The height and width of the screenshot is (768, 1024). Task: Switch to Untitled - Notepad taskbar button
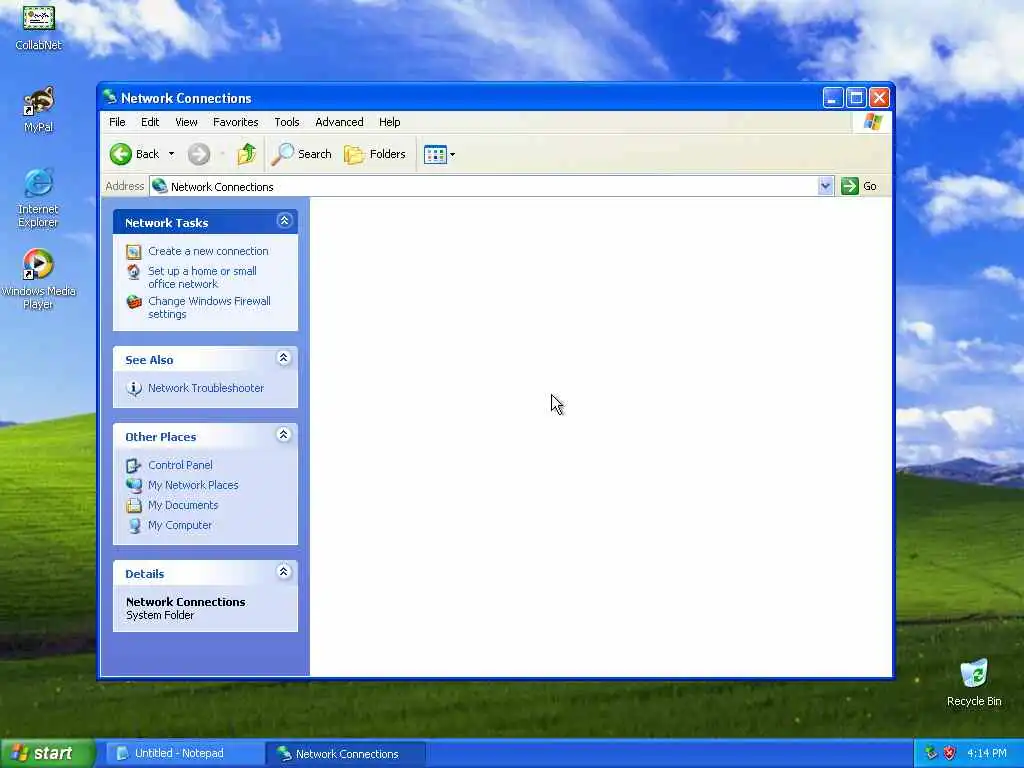pos(183,754)
